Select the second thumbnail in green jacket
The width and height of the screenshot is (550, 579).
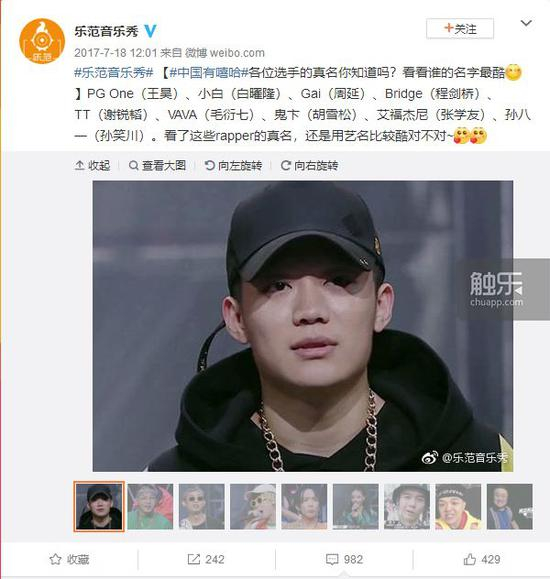(x=150, y=506)
